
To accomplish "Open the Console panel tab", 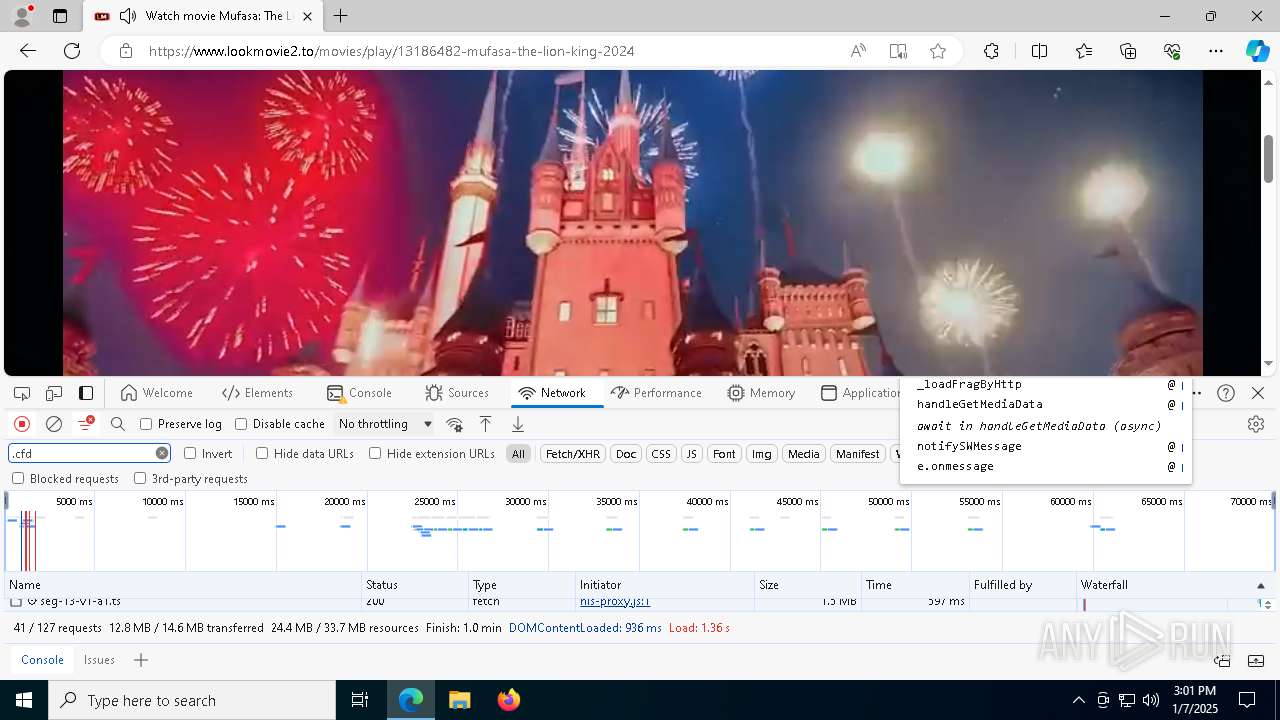I will (359, 393).
